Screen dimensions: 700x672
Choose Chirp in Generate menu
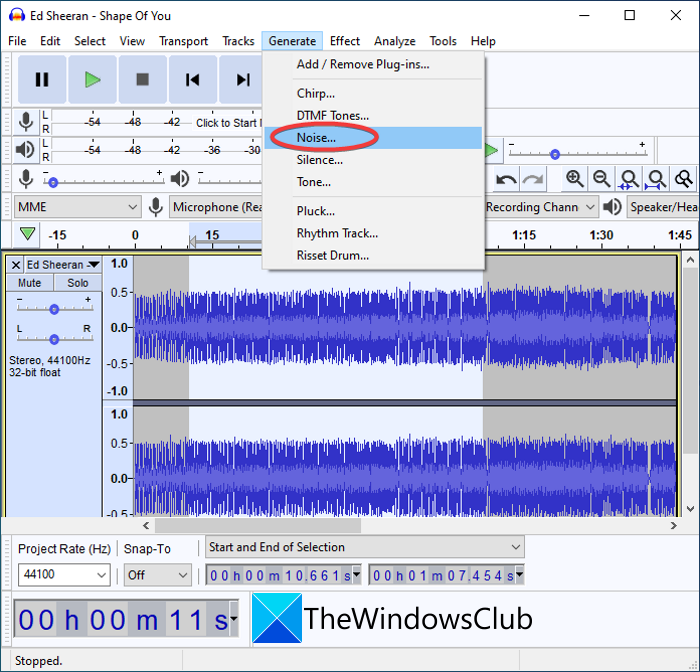pos(373,93)
